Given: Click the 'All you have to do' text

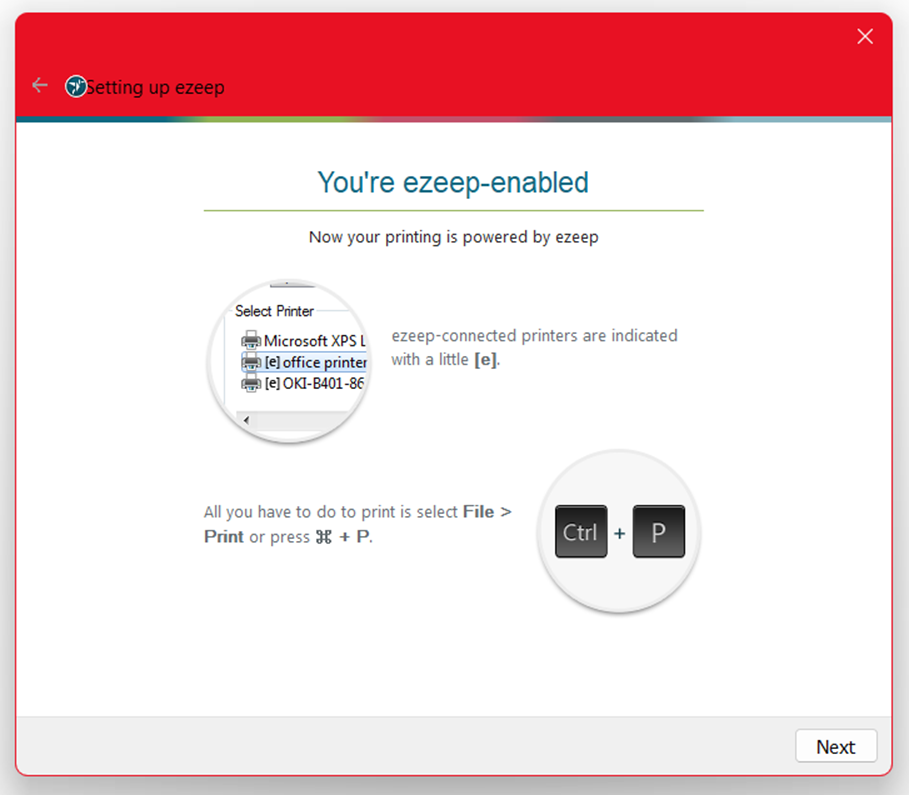Looking at the screenshot, I should click(358, 524).
